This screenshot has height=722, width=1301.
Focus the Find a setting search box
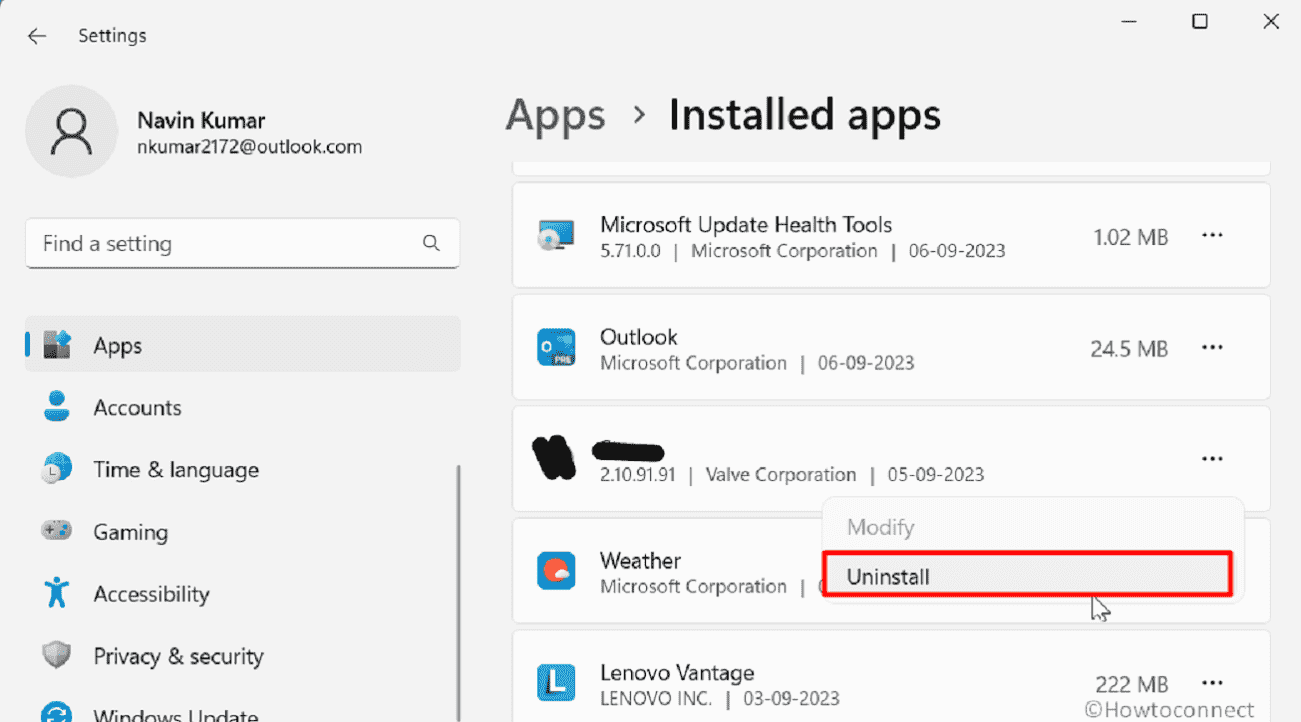[x=242, y=243]
